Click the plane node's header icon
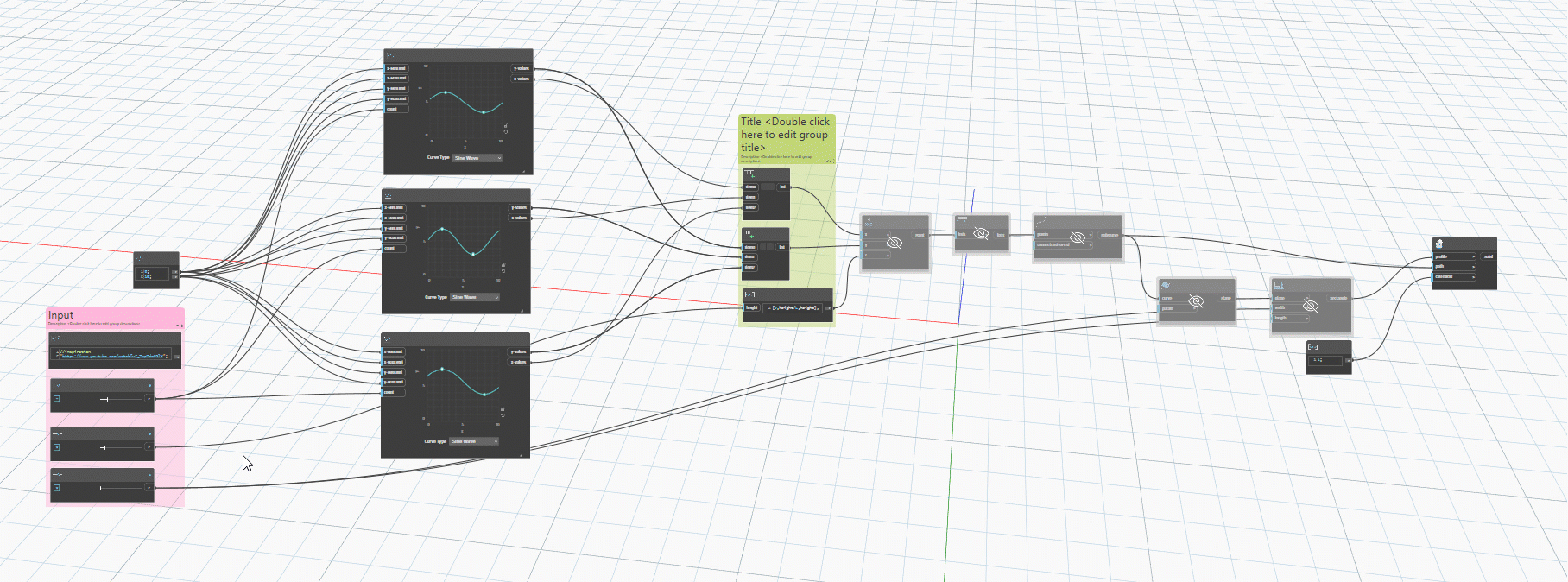The height and width of the screenshot is (582, 1568). click(x=1166, y=285)
